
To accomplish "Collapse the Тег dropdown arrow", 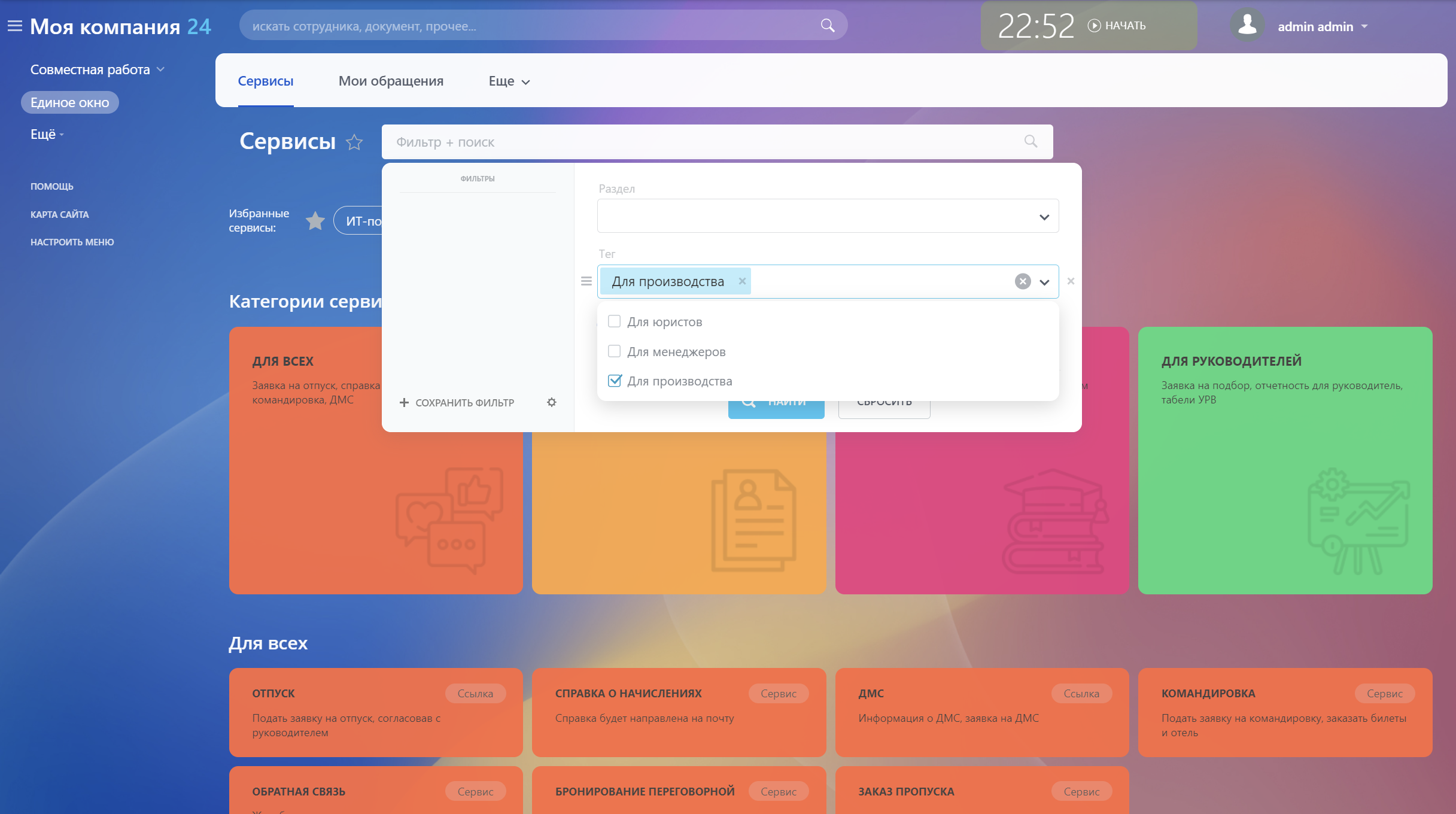I will coord(1044,282).
